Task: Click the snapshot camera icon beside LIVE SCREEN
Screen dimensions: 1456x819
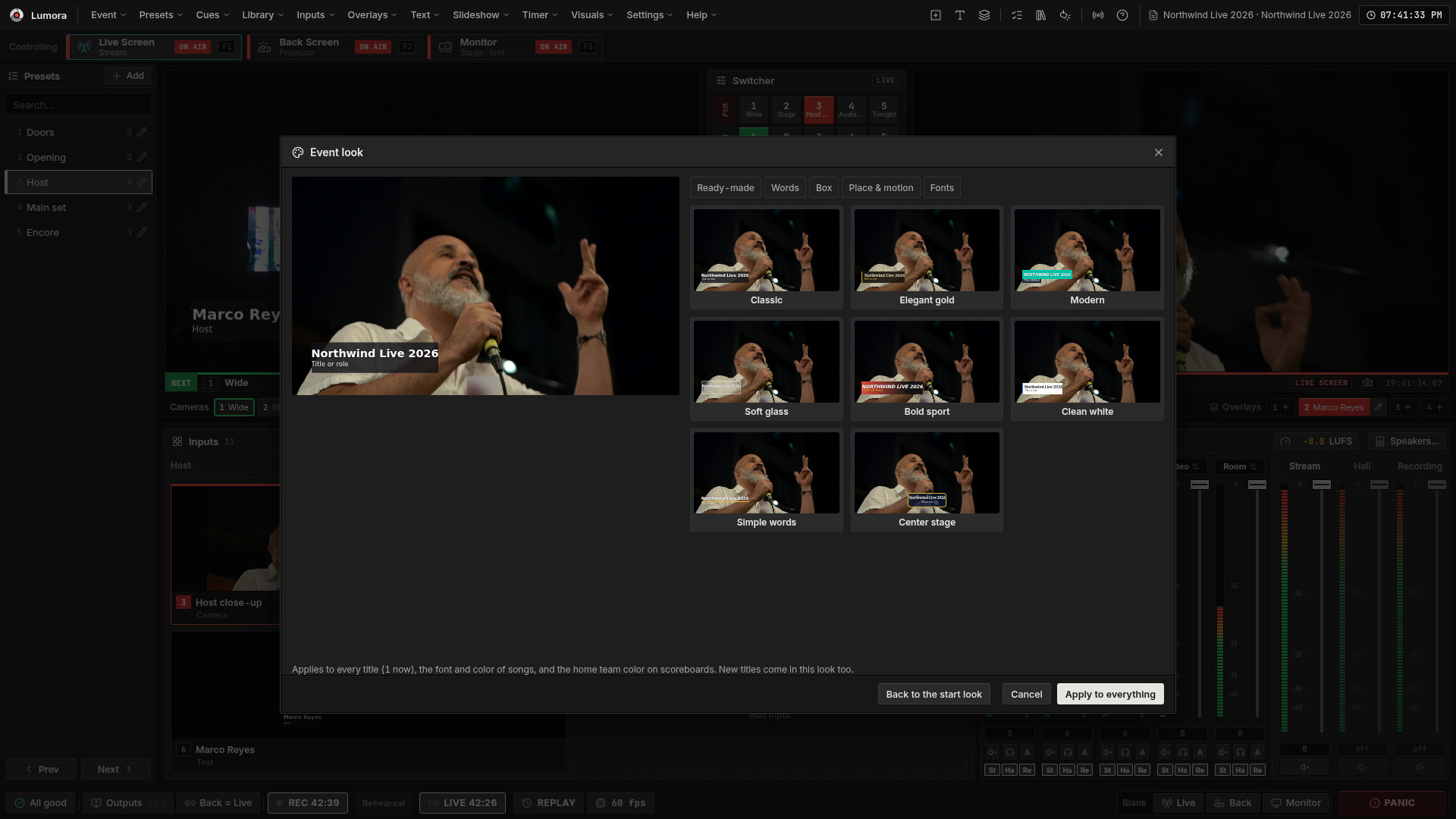Action: click(1367, 383)
